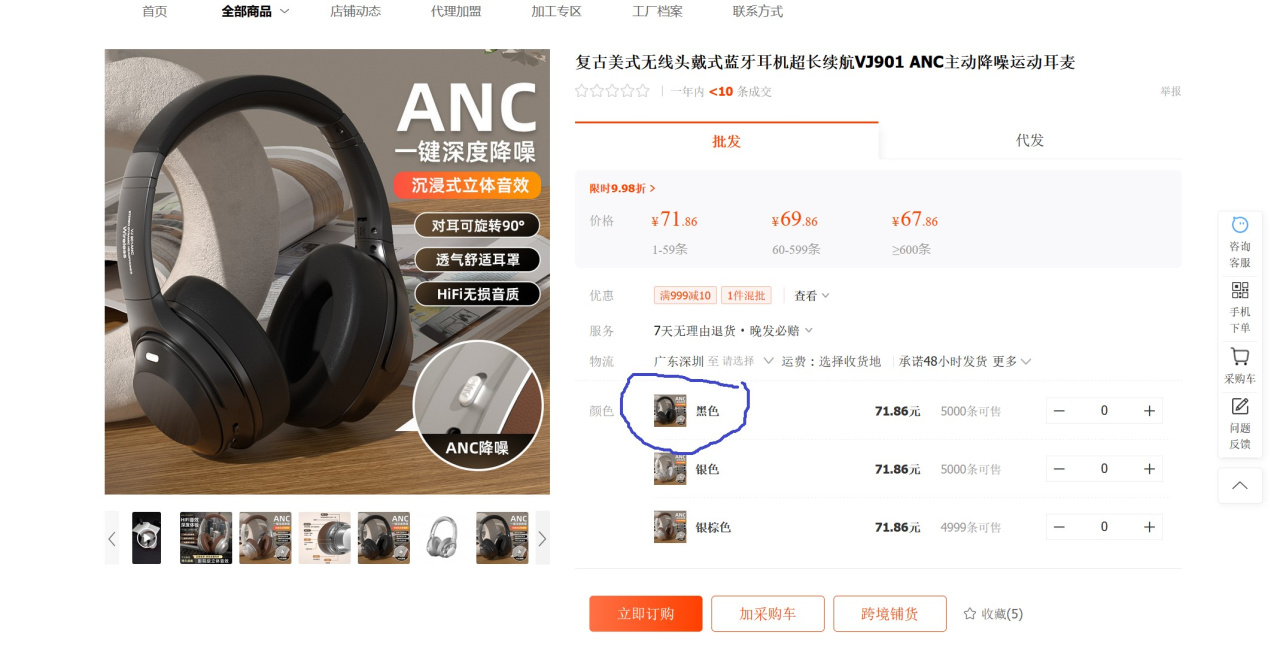
Task: Expand the 全部商品 dropdown menu
Action: 284,11
